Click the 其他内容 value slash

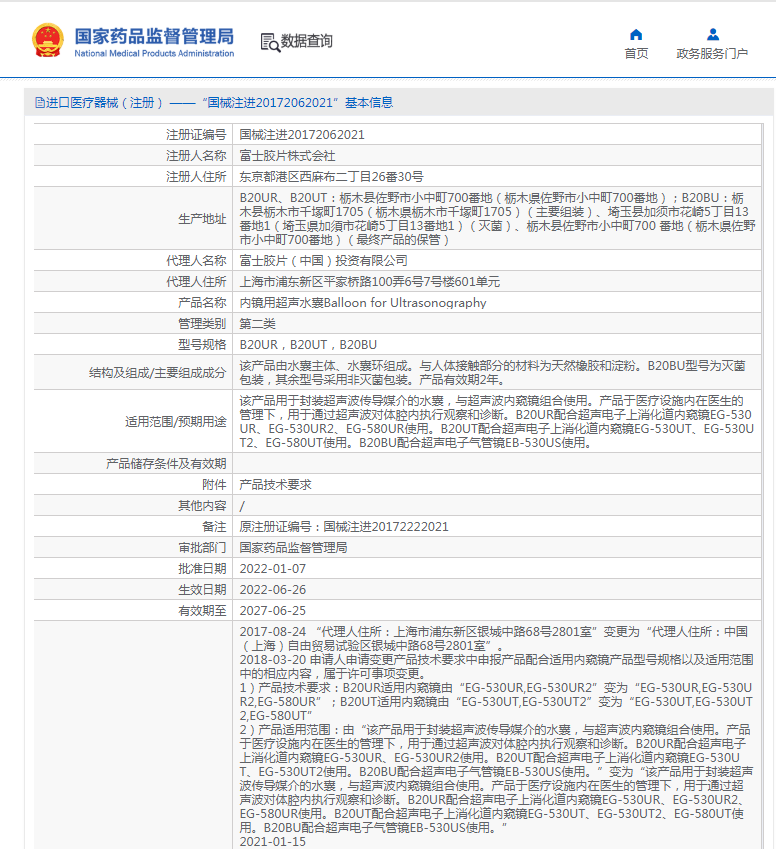242,506
